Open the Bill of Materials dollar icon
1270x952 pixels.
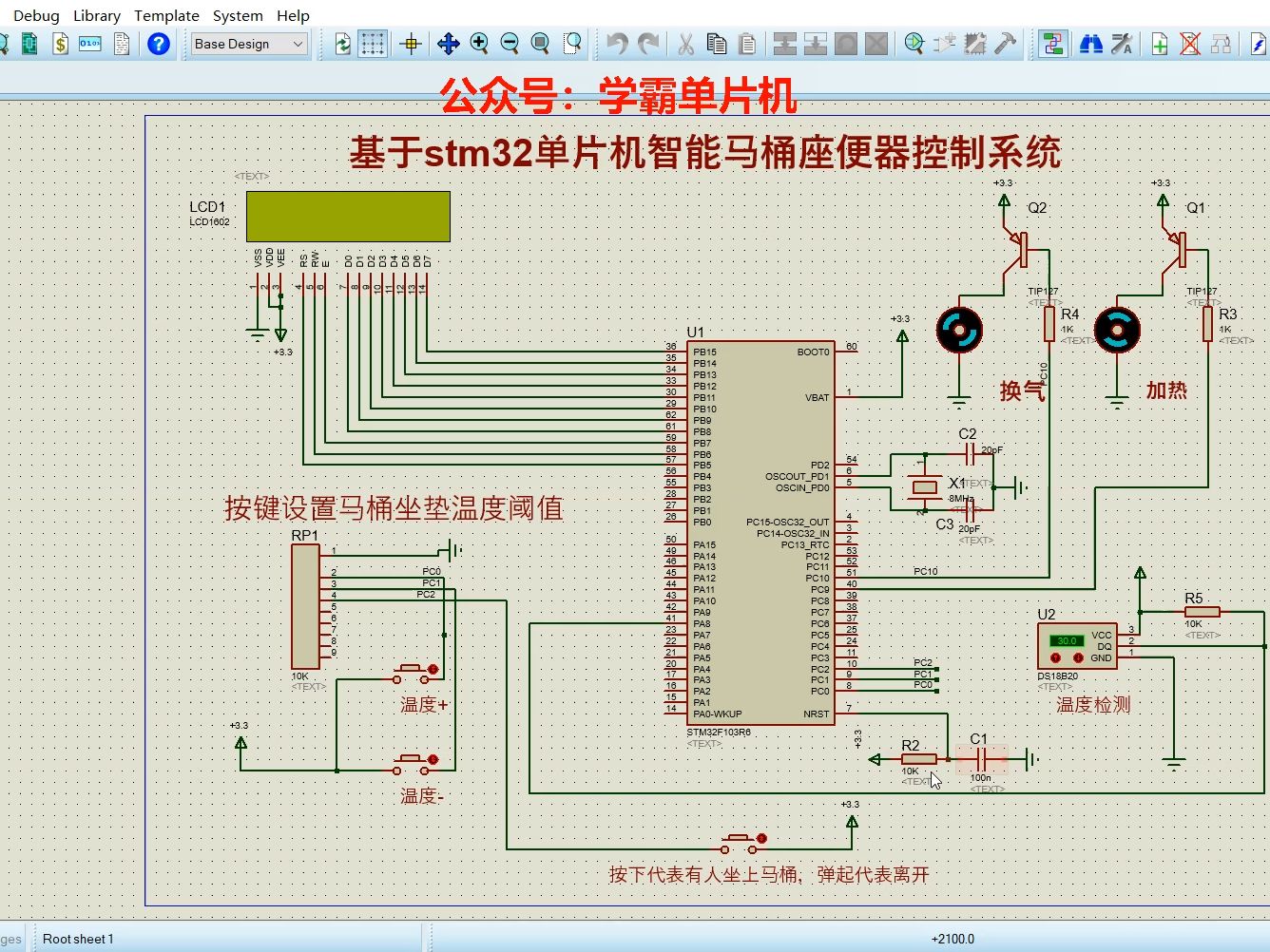tap(60, 44)
